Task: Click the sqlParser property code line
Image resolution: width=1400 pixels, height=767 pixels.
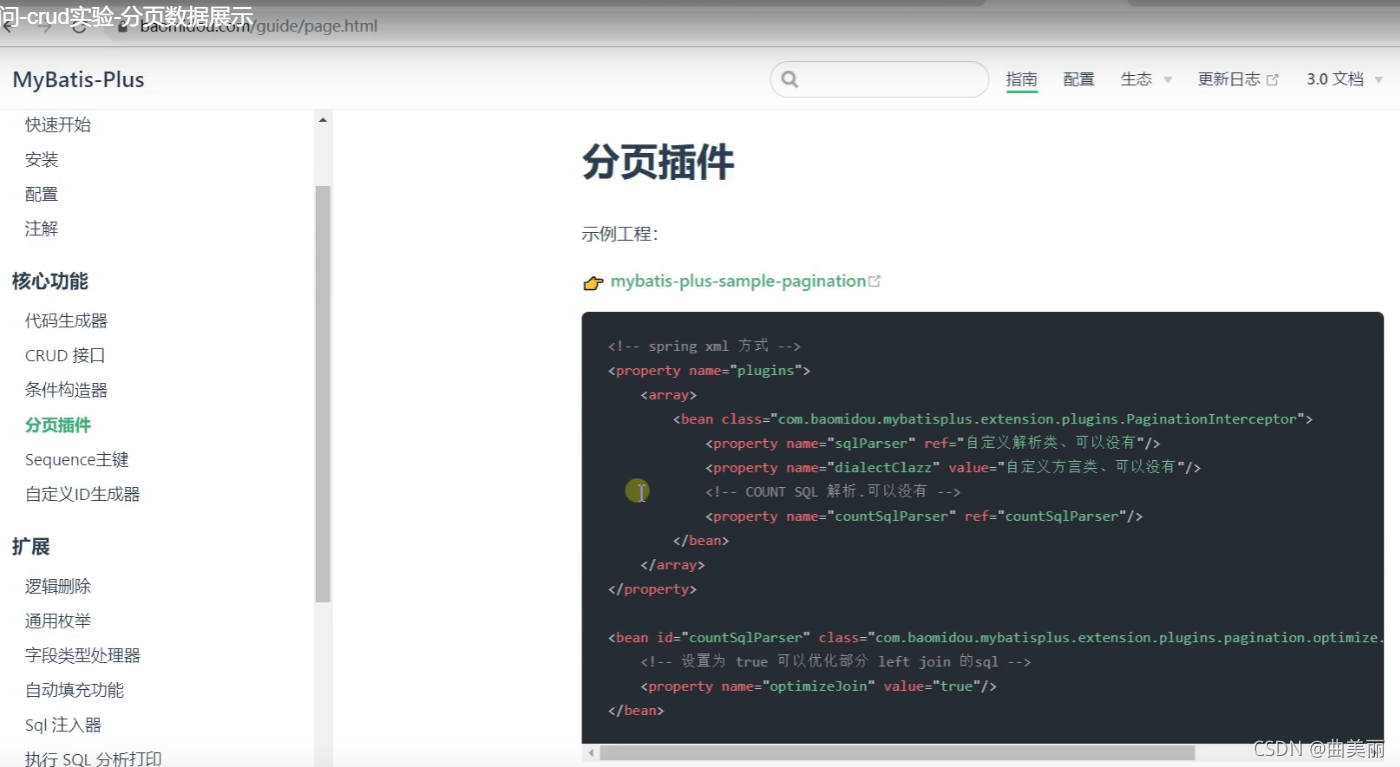Action: [933, 443]
